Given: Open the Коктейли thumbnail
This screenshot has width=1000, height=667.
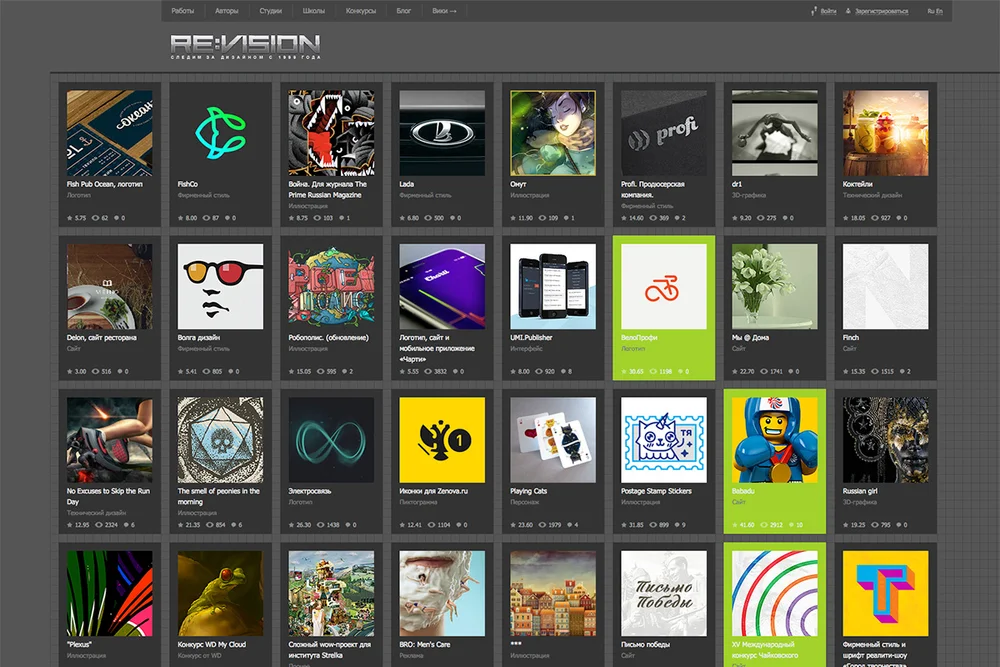Looking at the screenshot, I should click(x=886, y=133).
